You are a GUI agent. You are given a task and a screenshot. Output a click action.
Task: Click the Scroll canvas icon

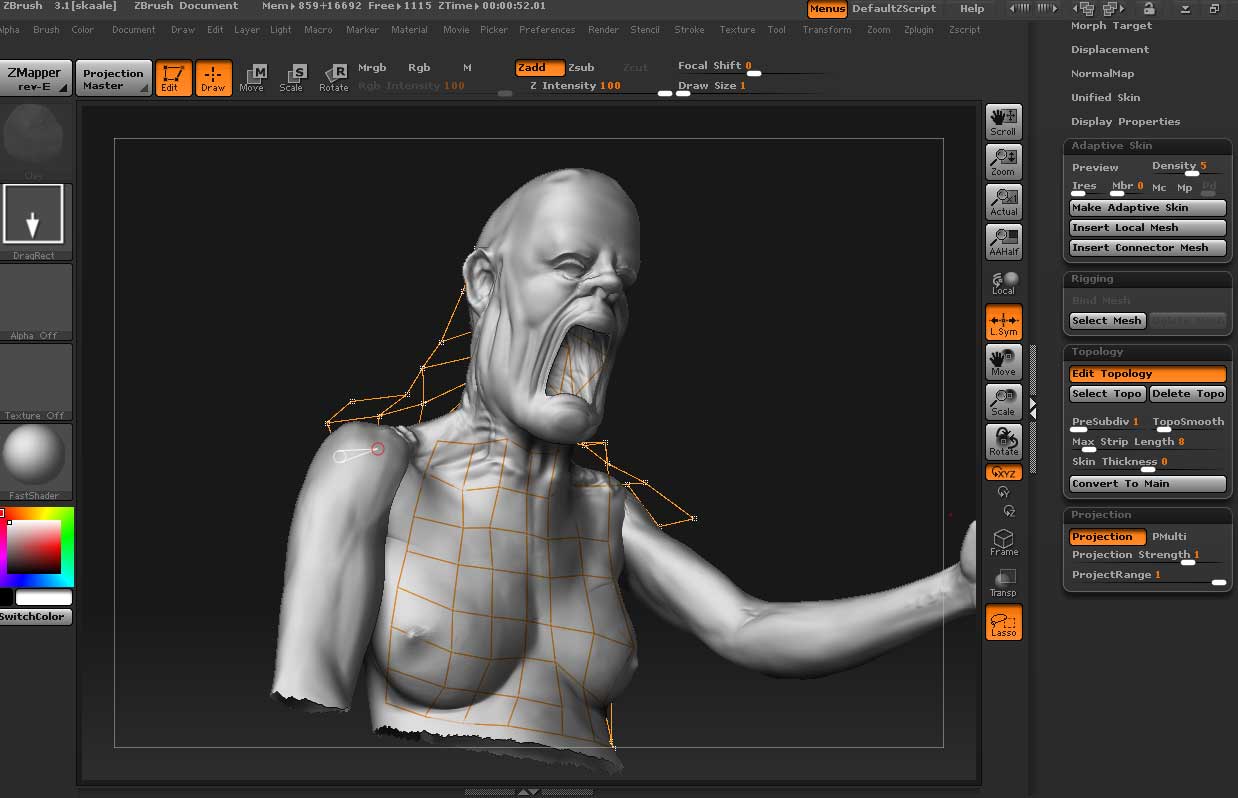click(x=1003, y=121)
